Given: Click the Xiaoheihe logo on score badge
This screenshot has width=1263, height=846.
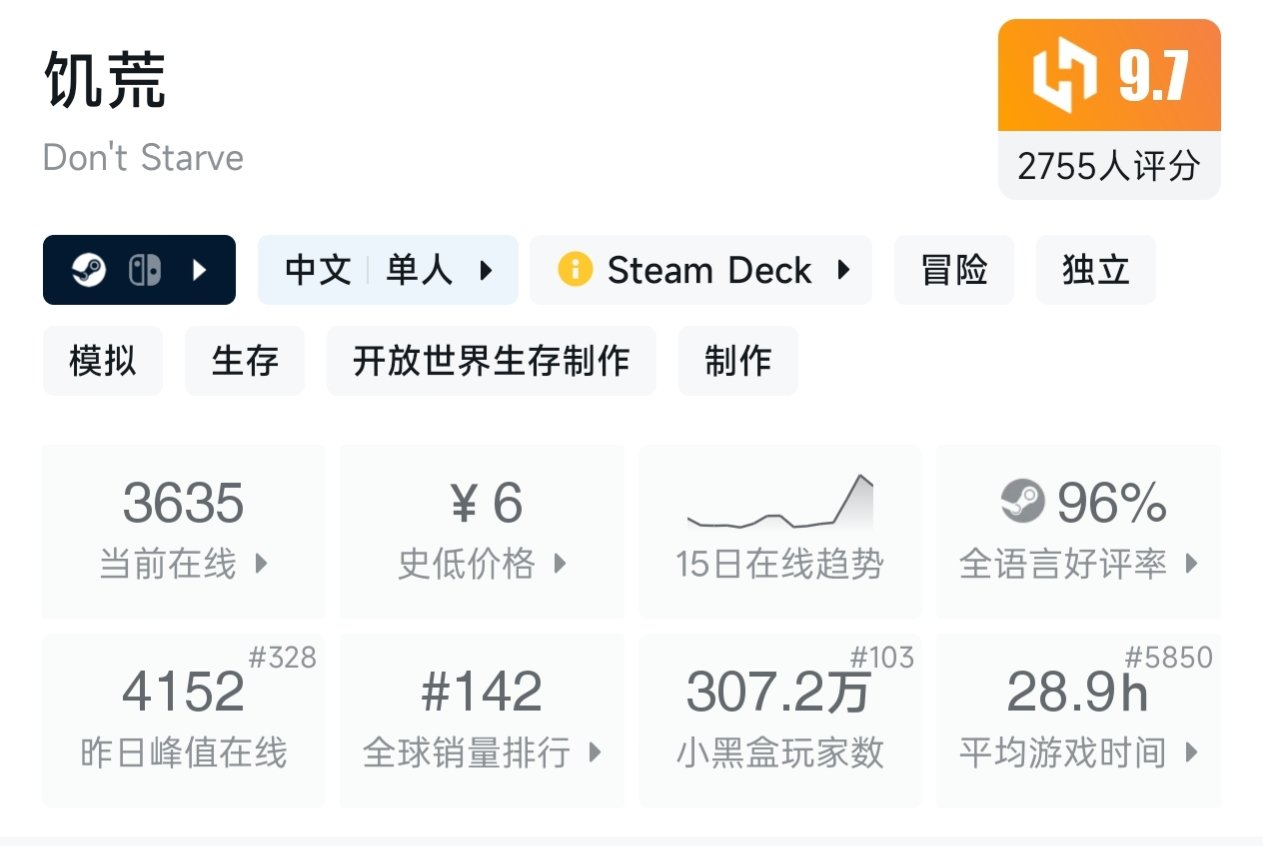Looking at the screenshot, I should [1064, 77].
